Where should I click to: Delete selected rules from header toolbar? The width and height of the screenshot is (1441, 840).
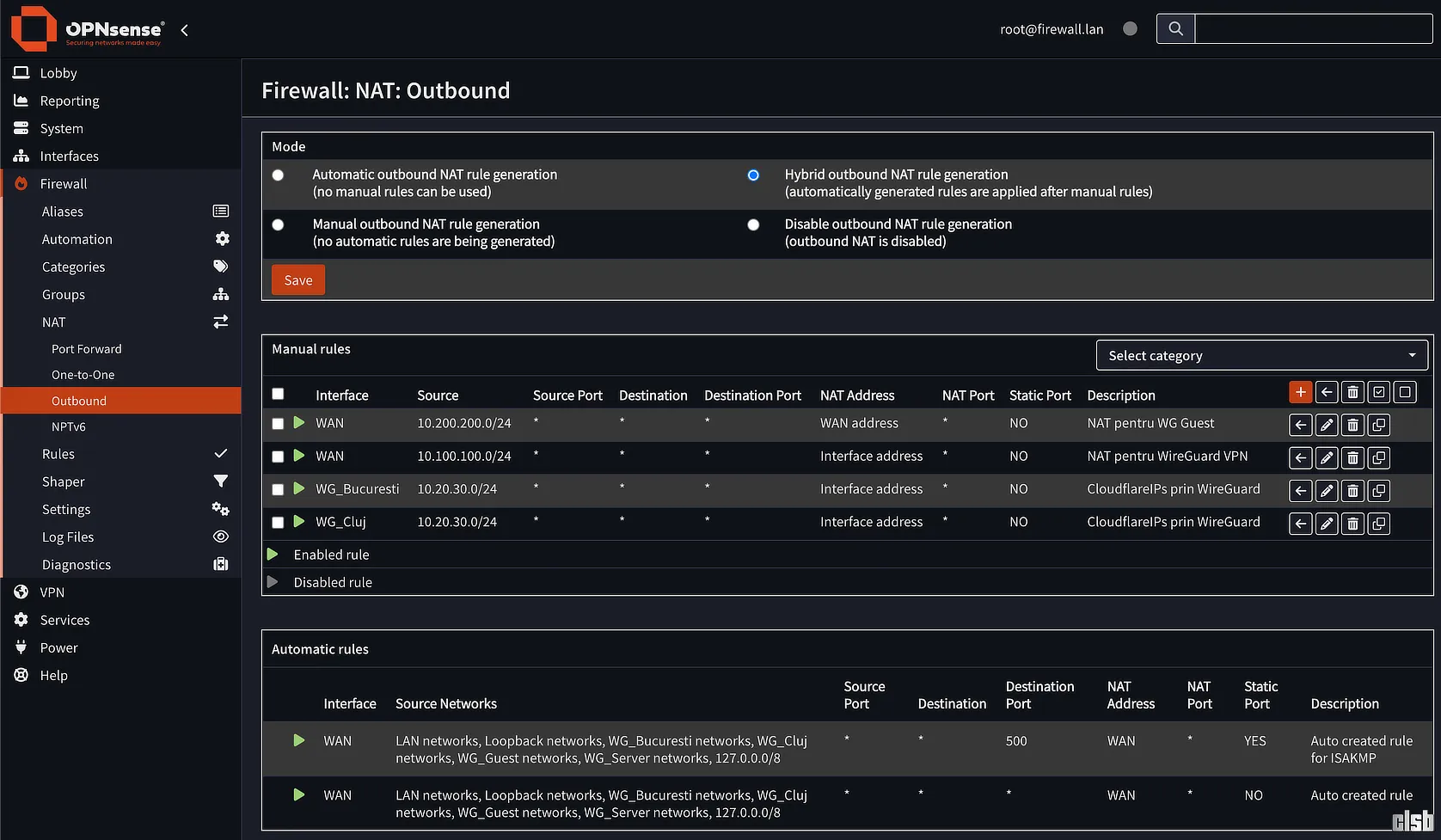click(x=1352, y=392)
